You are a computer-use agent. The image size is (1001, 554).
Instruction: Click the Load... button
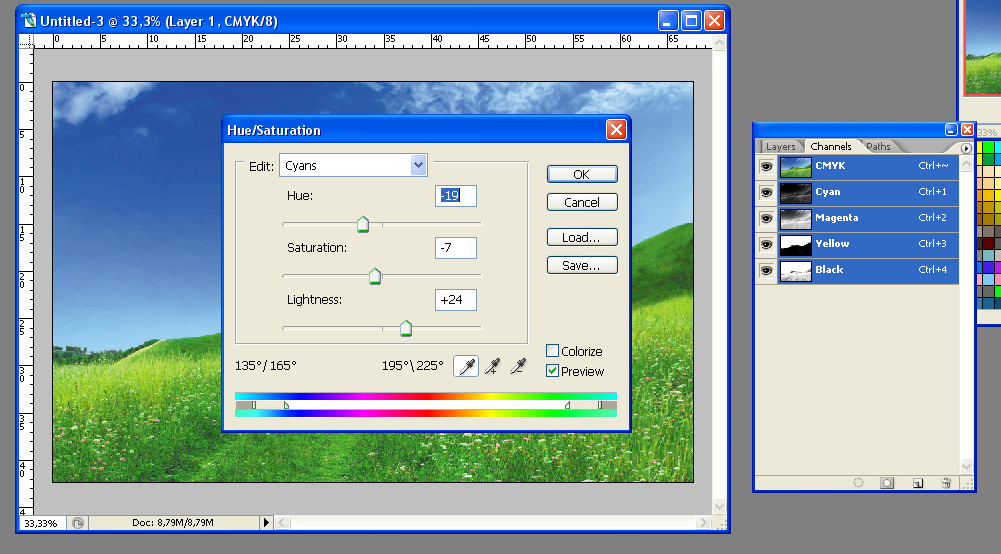pyautogui.click(x=582, y=237)
